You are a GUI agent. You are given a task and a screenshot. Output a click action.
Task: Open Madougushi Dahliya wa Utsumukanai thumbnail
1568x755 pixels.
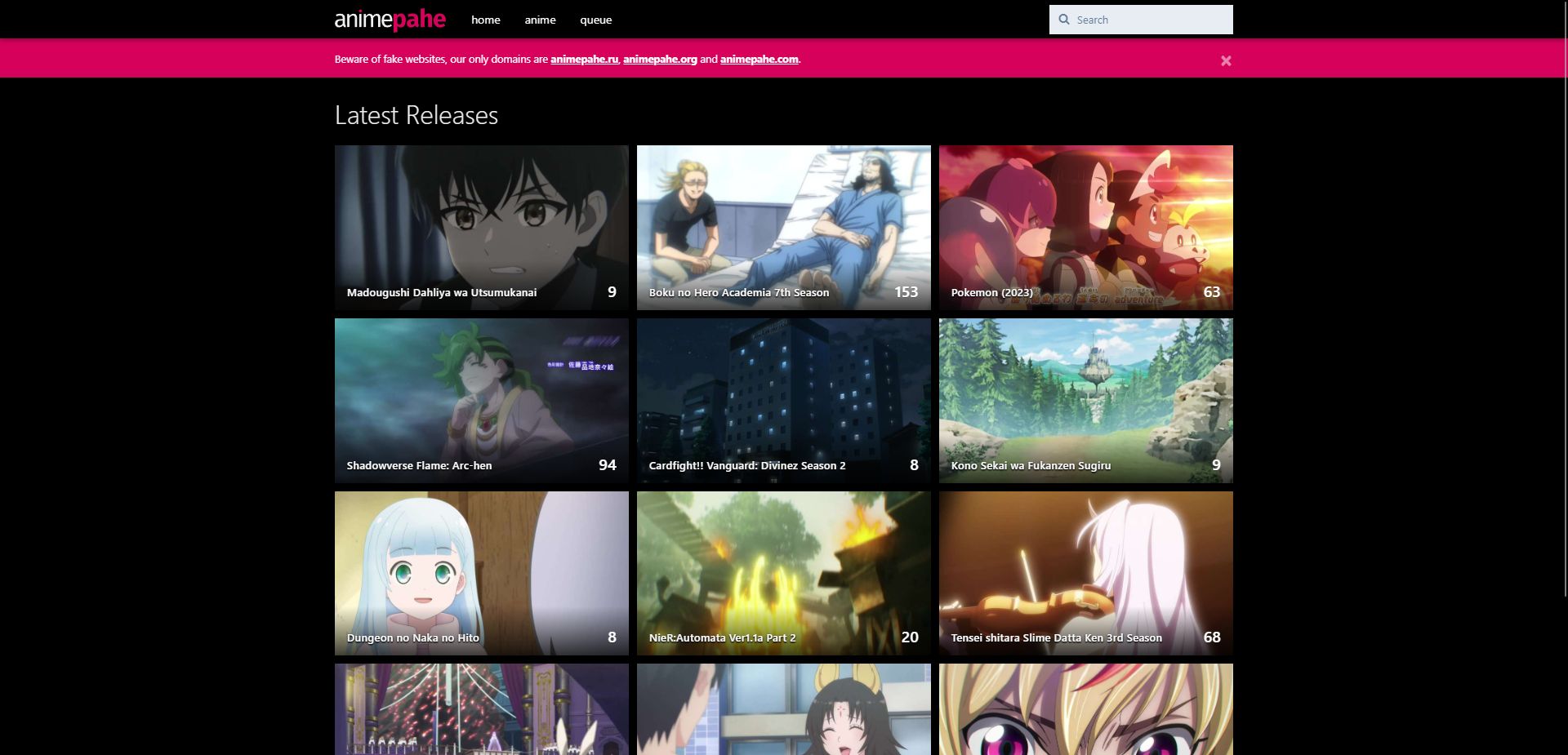pyautogui.click(x=482, y=228)
